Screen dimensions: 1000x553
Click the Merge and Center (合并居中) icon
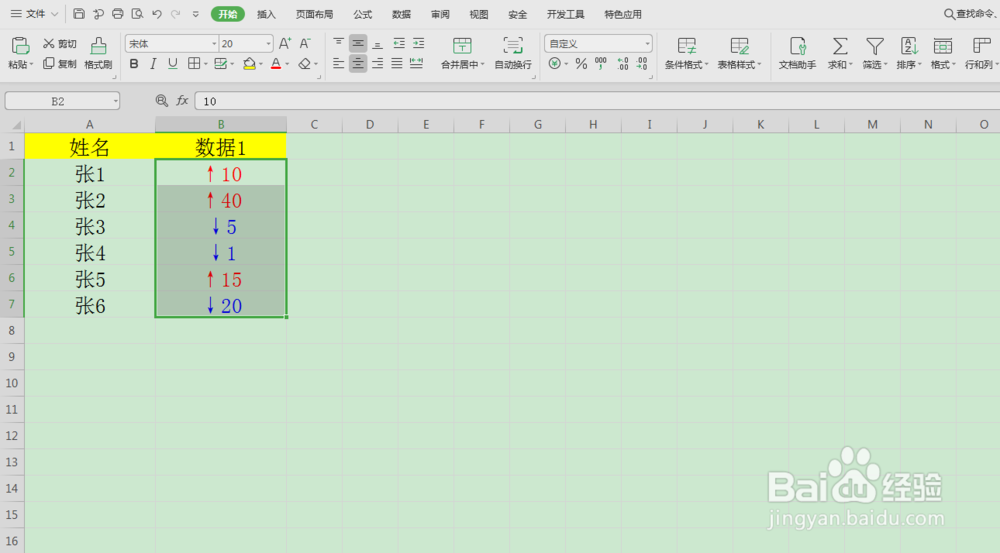pyautogui.click(x=462, y=46)
